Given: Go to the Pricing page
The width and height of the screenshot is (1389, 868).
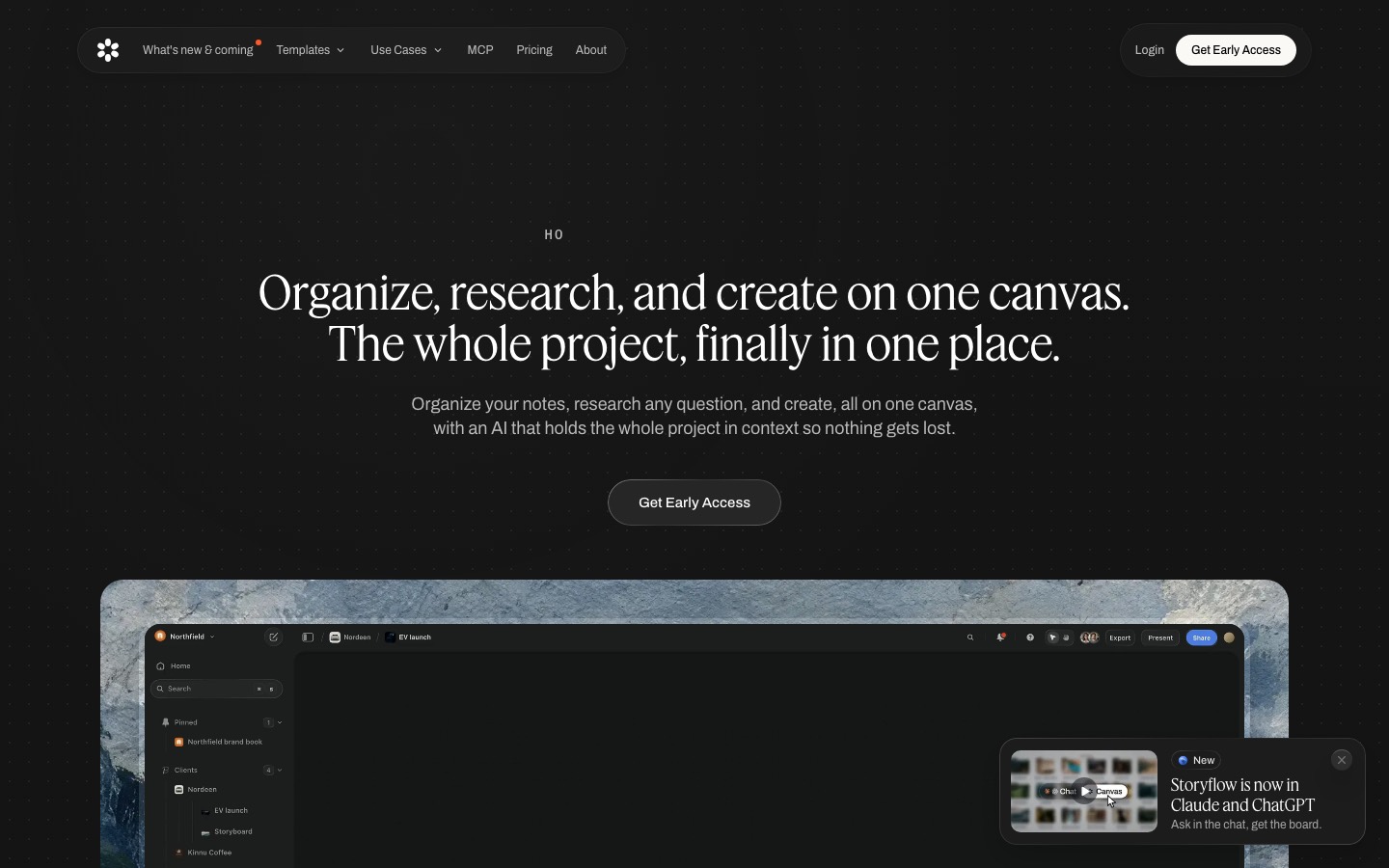Looking at the screenshot, I should click(534, 50).
